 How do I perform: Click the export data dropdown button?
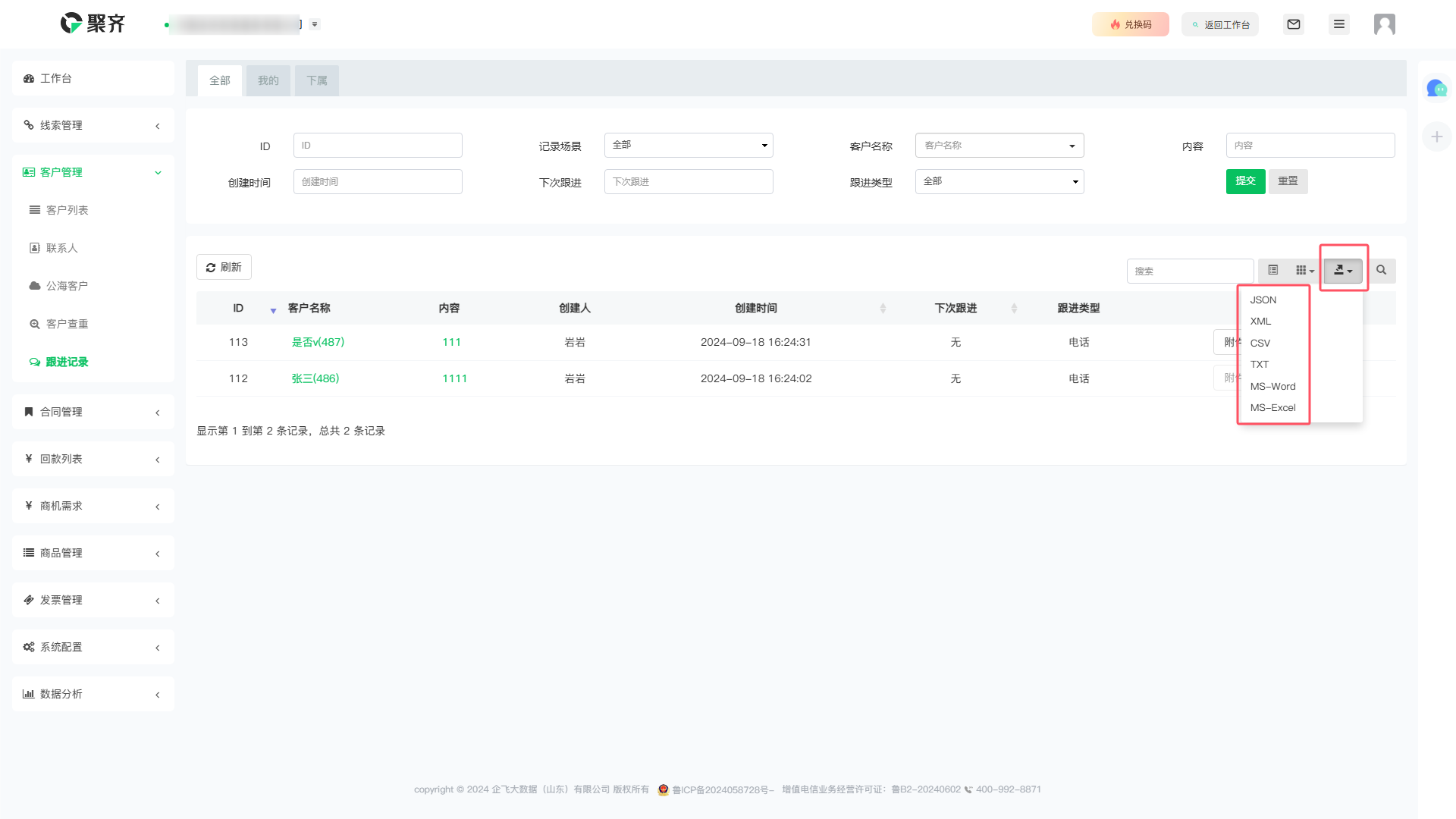point(1343,271)
